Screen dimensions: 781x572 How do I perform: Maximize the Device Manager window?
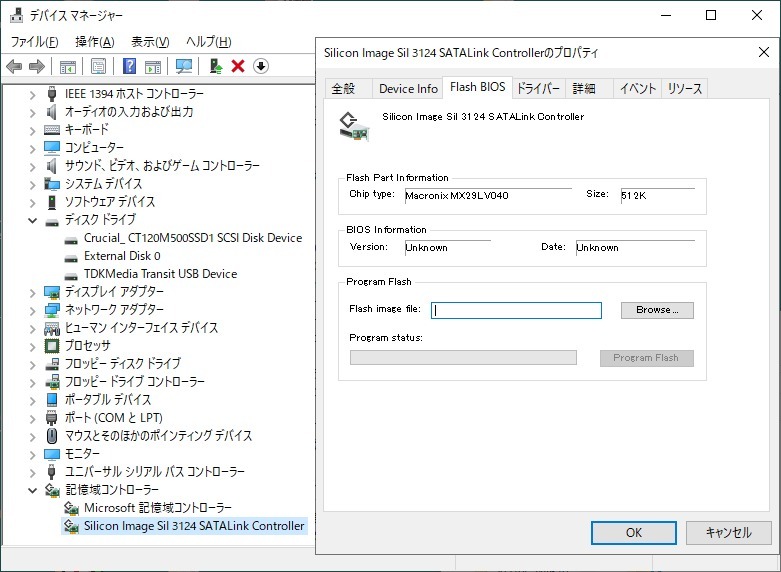(711, 15)
